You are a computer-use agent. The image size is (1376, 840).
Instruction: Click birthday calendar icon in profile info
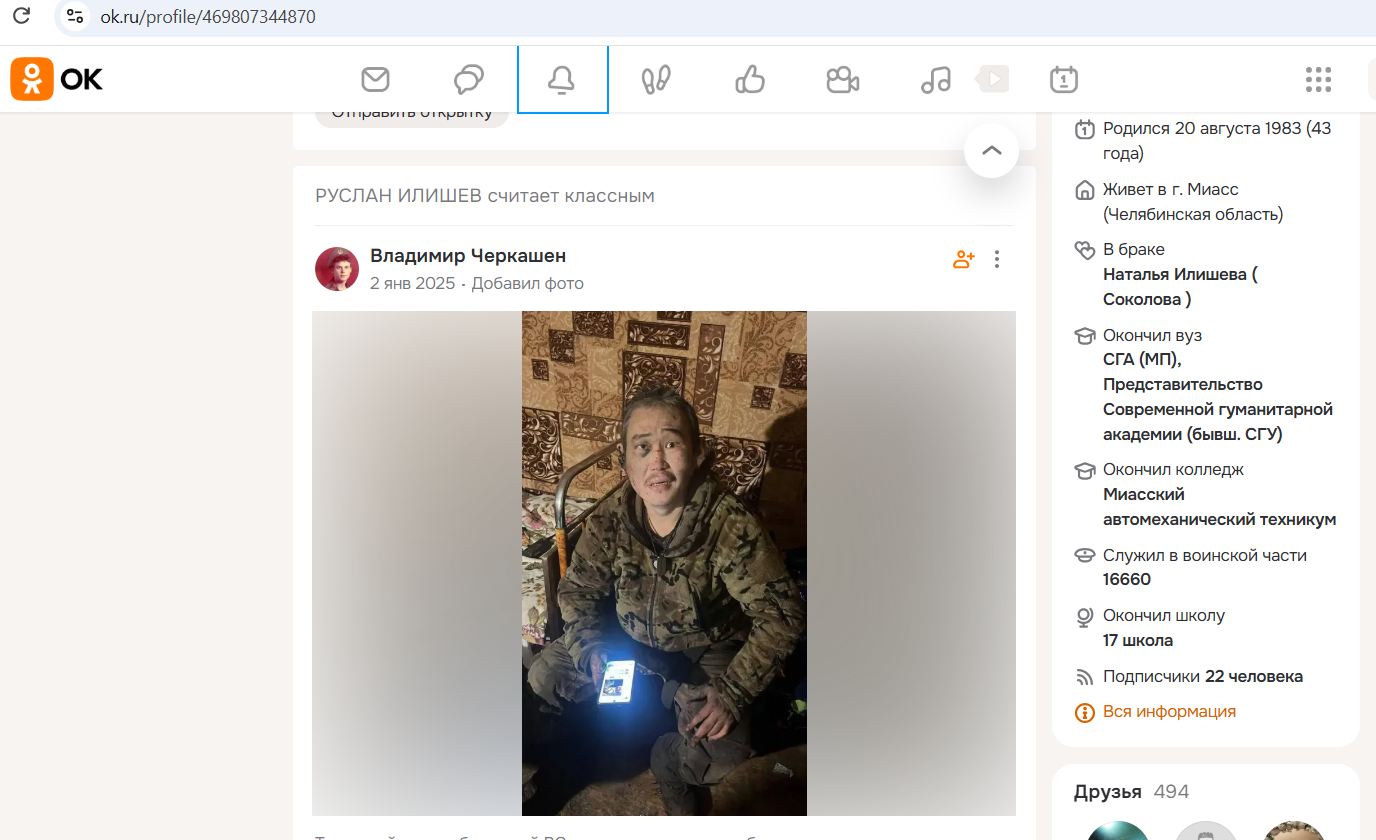tap(1084, 129)
